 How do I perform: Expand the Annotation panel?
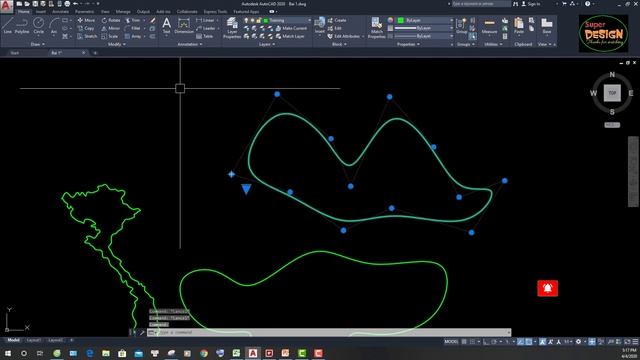[x=190, y=44]
